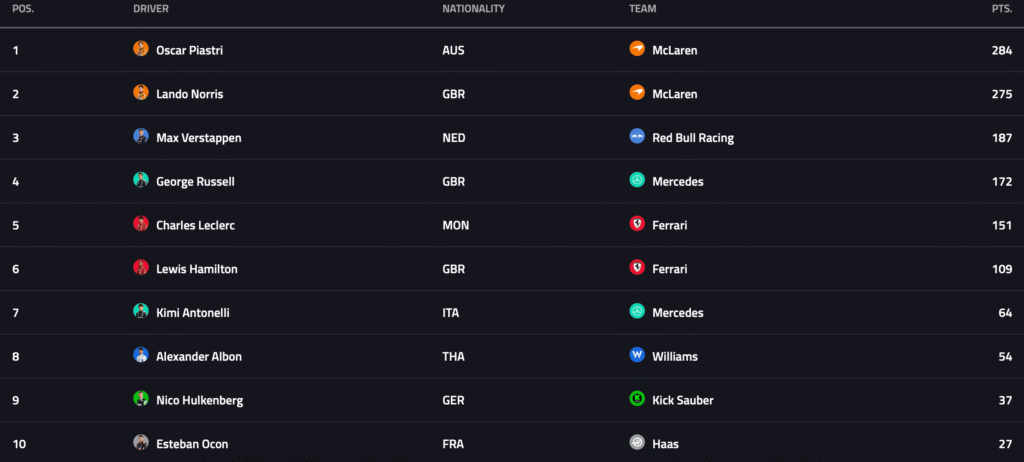Viewport: 1024px width, 462px height.
Task: Click the DRIVER column header
Action: [150, 9]
